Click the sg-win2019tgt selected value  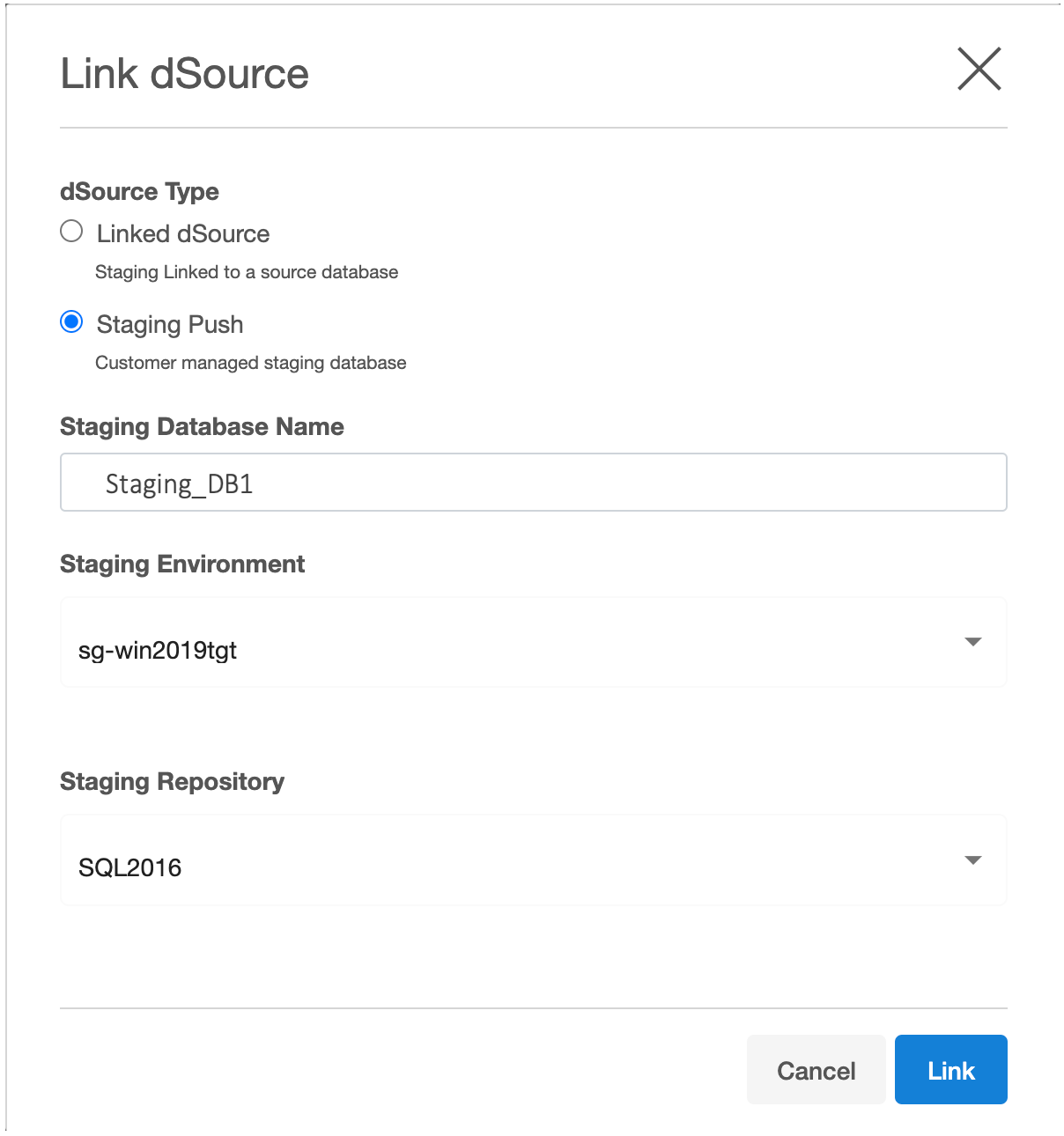158,651
